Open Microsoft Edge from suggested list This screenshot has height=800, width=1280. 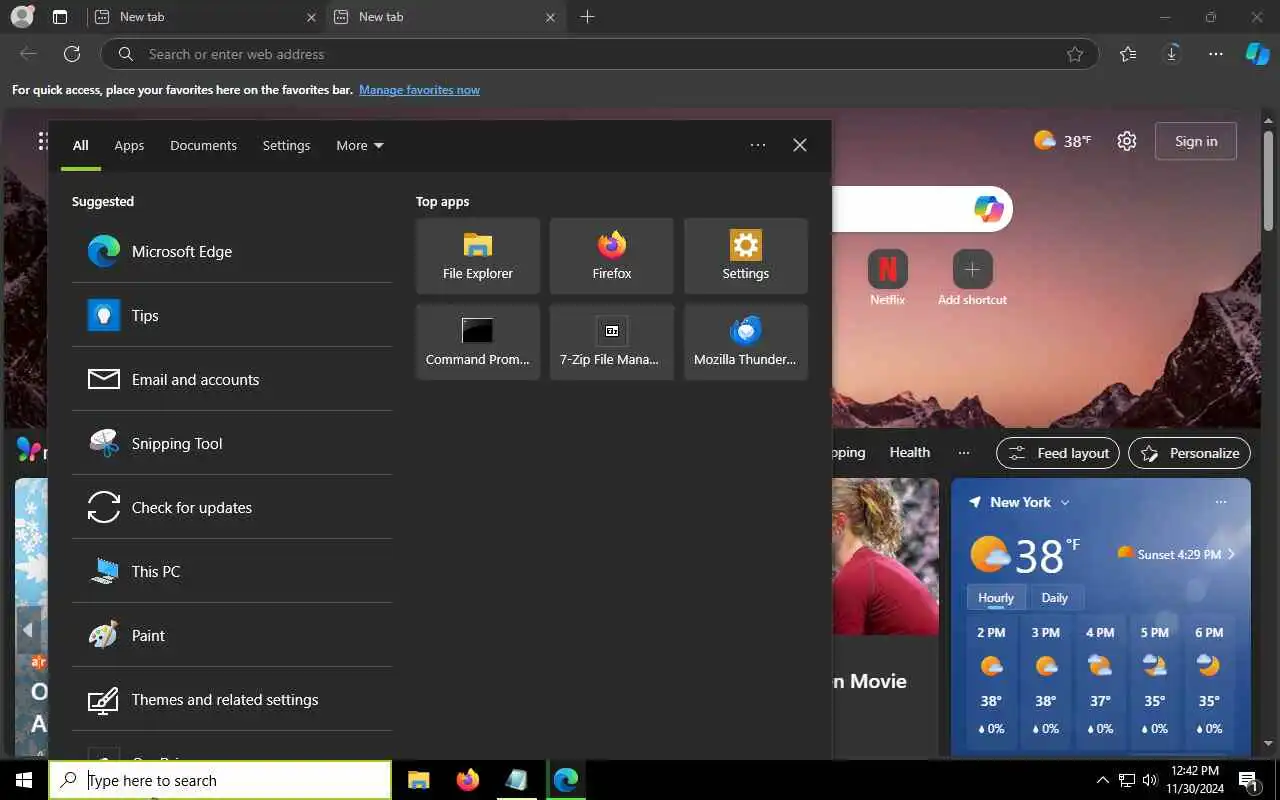click(x=232, y=251)
